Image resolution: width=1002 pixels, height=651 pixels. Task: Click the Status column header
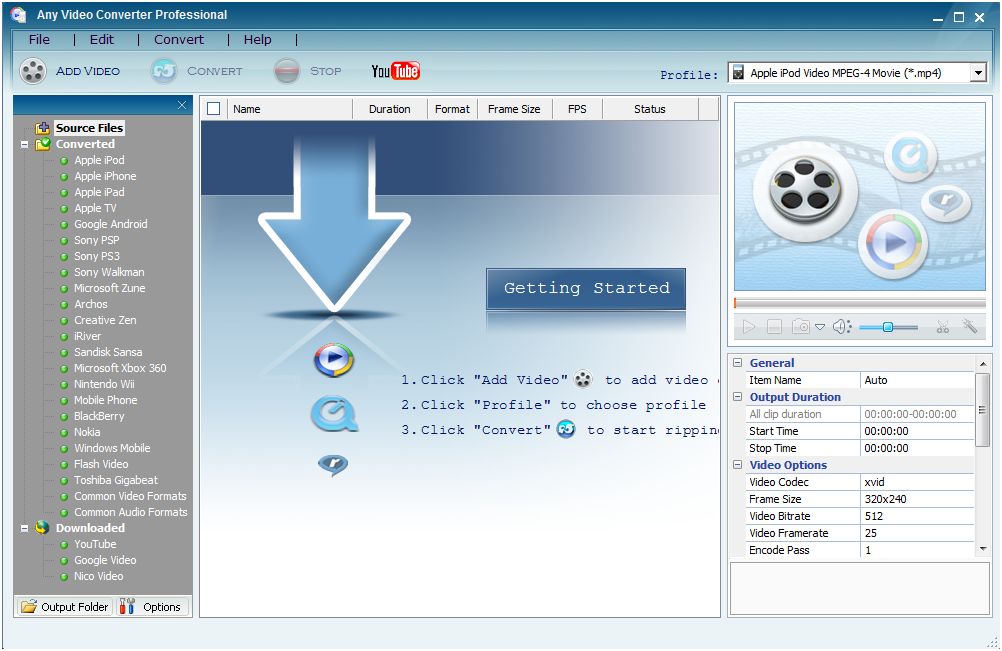pyautogui.click(x=650, y=109)
